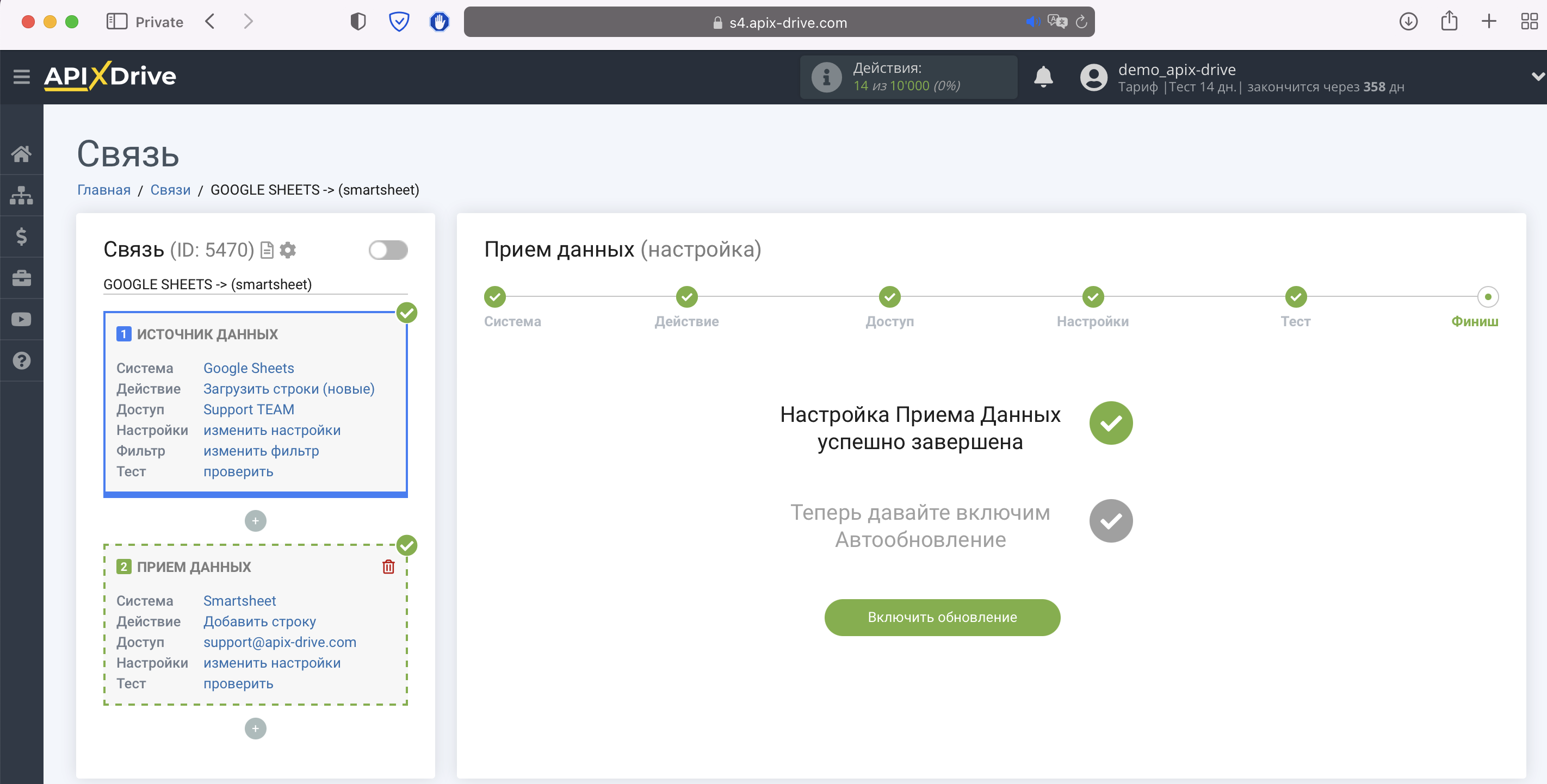Click demo_apix-drive username
Image resolution: width=1547 pixels, height=784 pixels.
point(1177,69)
